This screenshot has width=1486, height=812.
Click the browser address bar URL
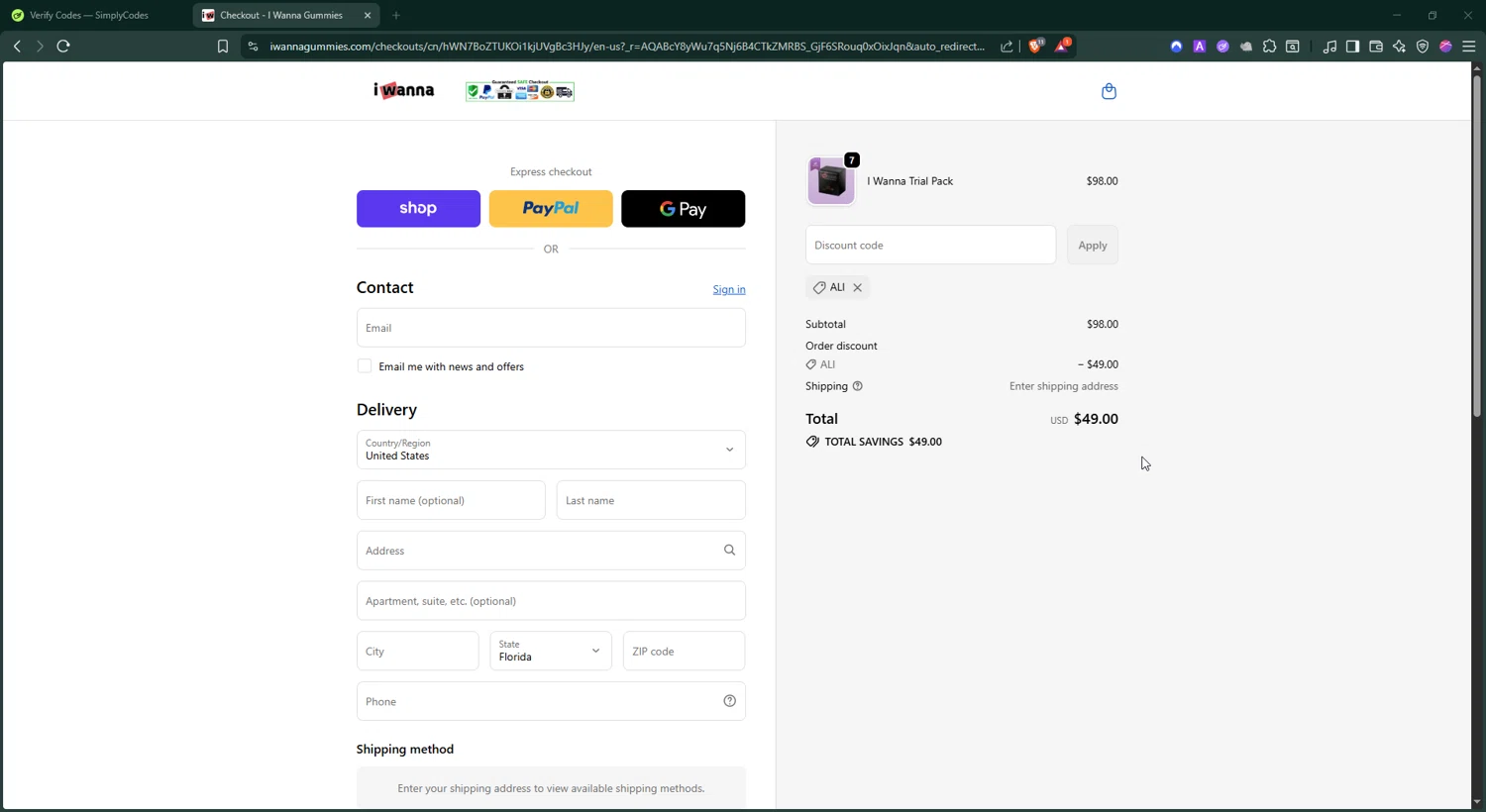627,47
